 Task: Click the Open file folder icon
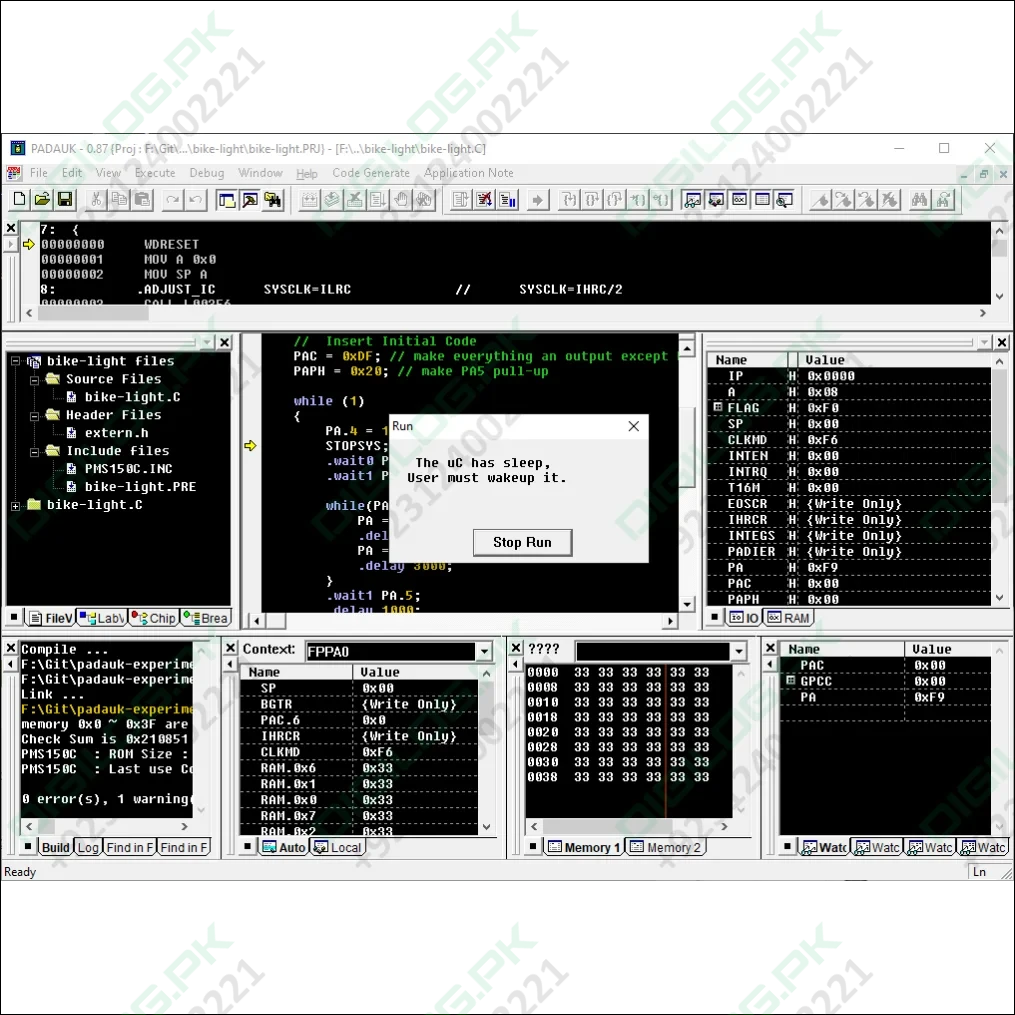[42, 200]
